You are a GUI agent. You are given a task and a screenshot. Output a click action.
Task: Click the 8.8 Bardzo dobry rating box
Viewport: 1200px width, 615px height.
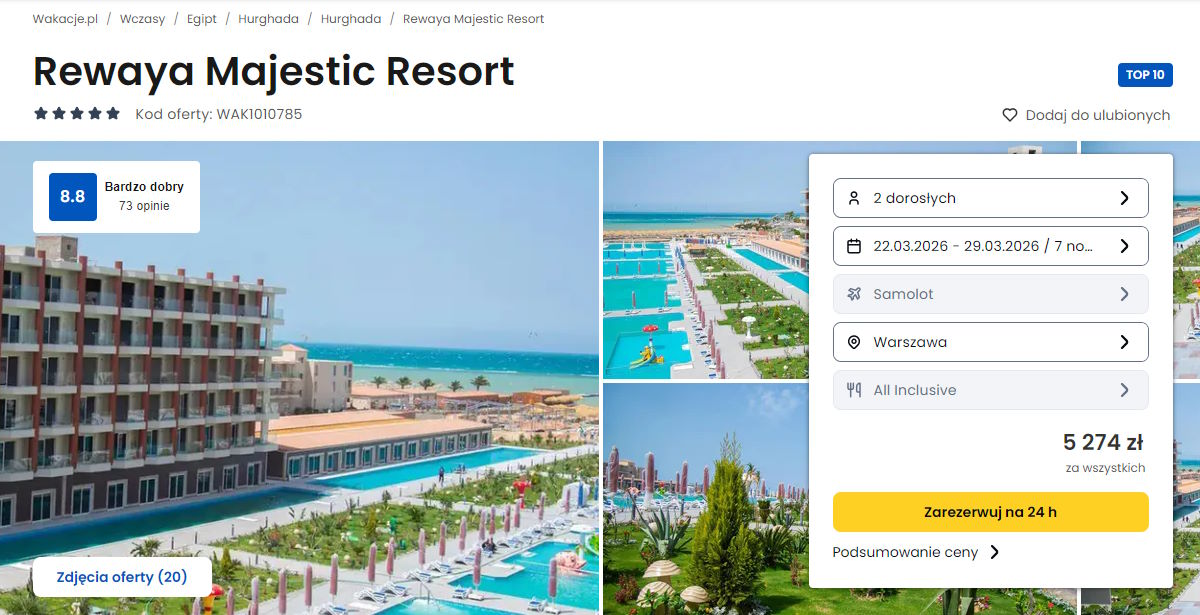tap(116, 197)
